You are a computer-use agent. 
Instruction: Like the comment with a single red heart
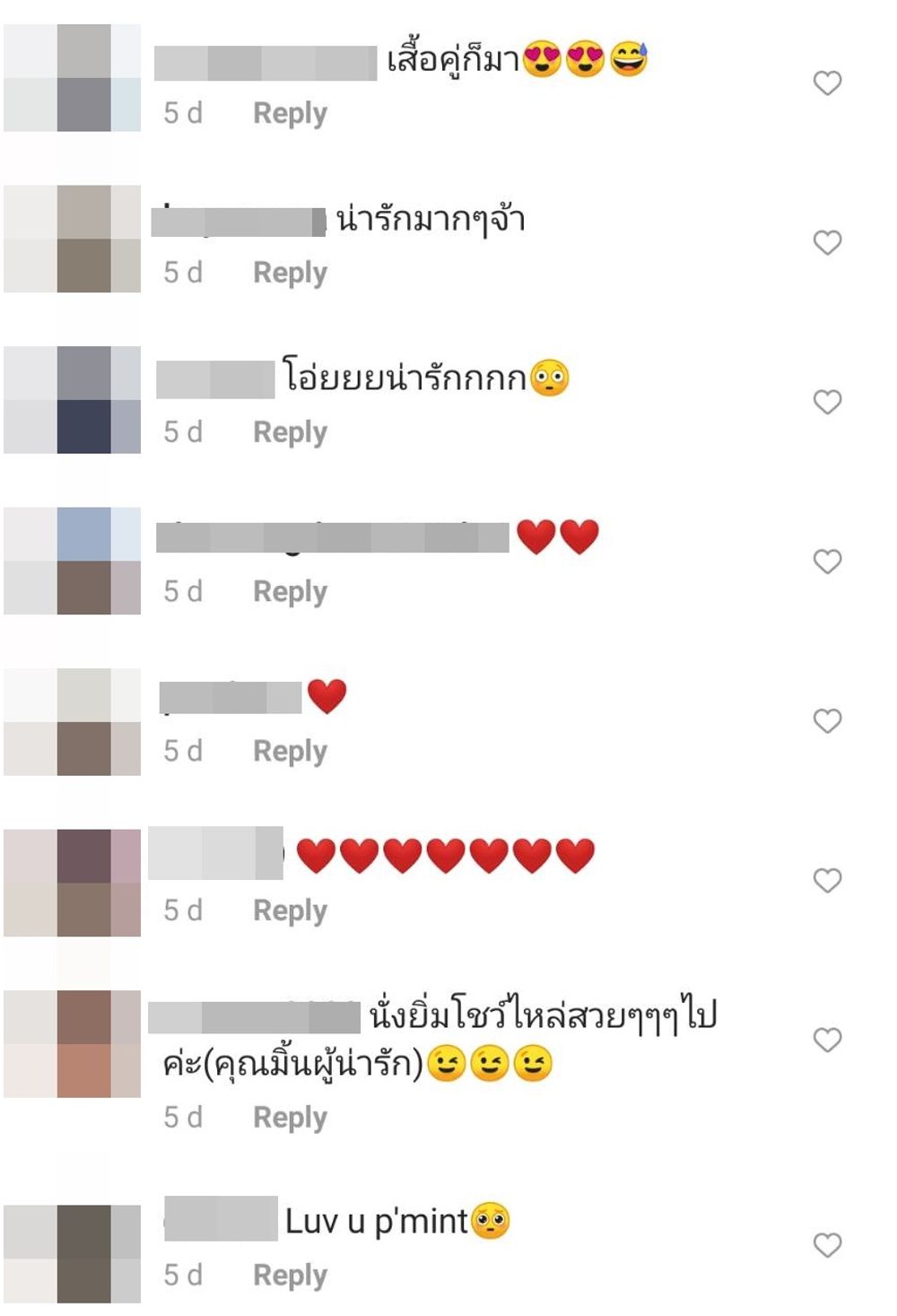tap(827, 721)
